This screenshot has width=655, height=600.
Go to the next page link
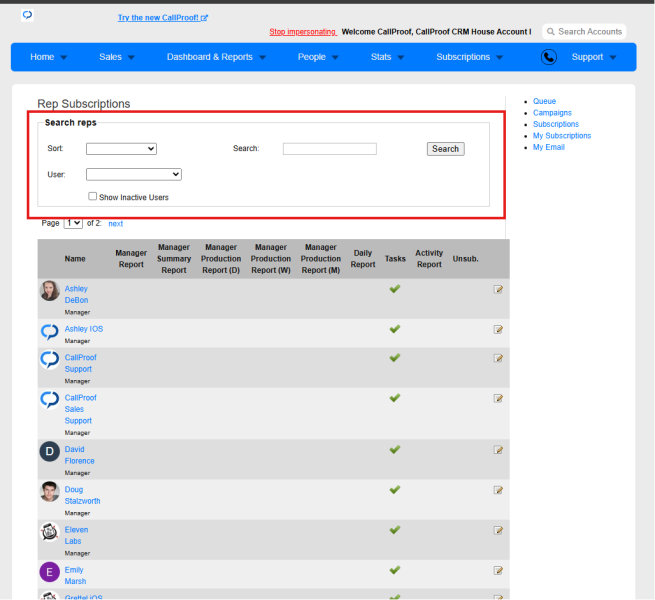[116, 224]
